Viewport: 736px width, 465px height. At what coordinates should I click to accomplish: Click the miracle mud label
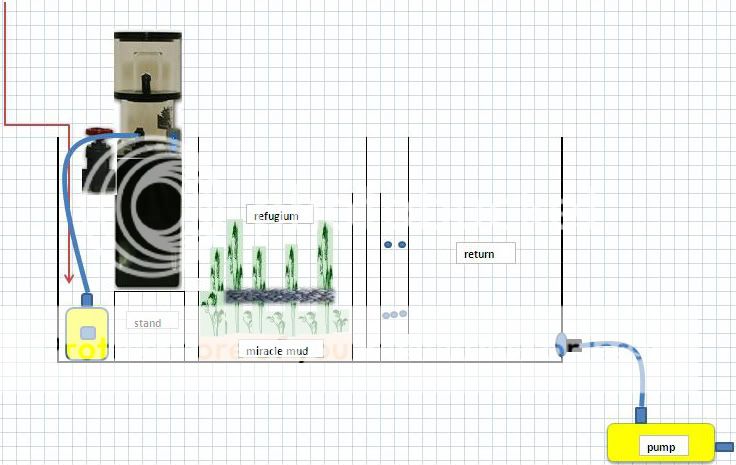[x=280, y=350]
